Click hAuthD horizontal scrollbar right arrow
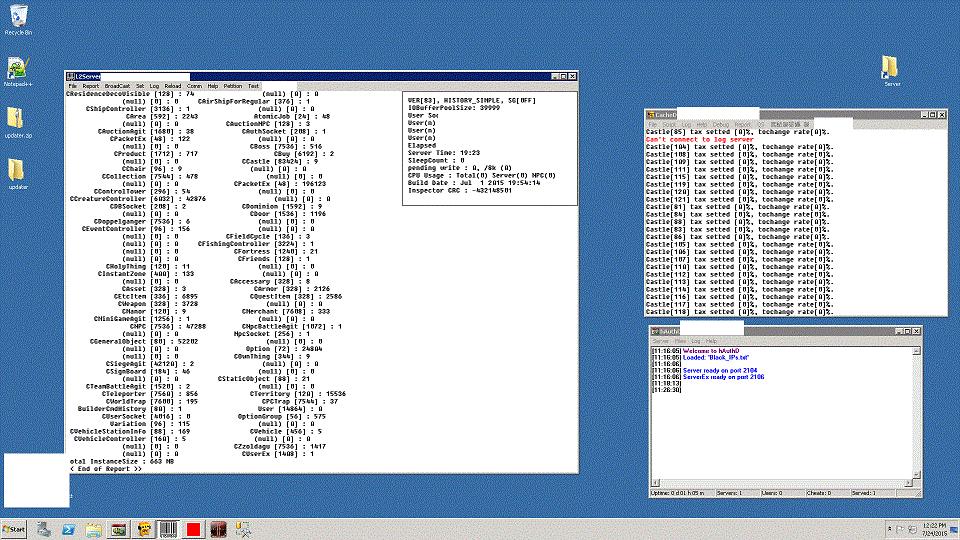The height and width of the screenshot is (540, 960). click(909, 482)
